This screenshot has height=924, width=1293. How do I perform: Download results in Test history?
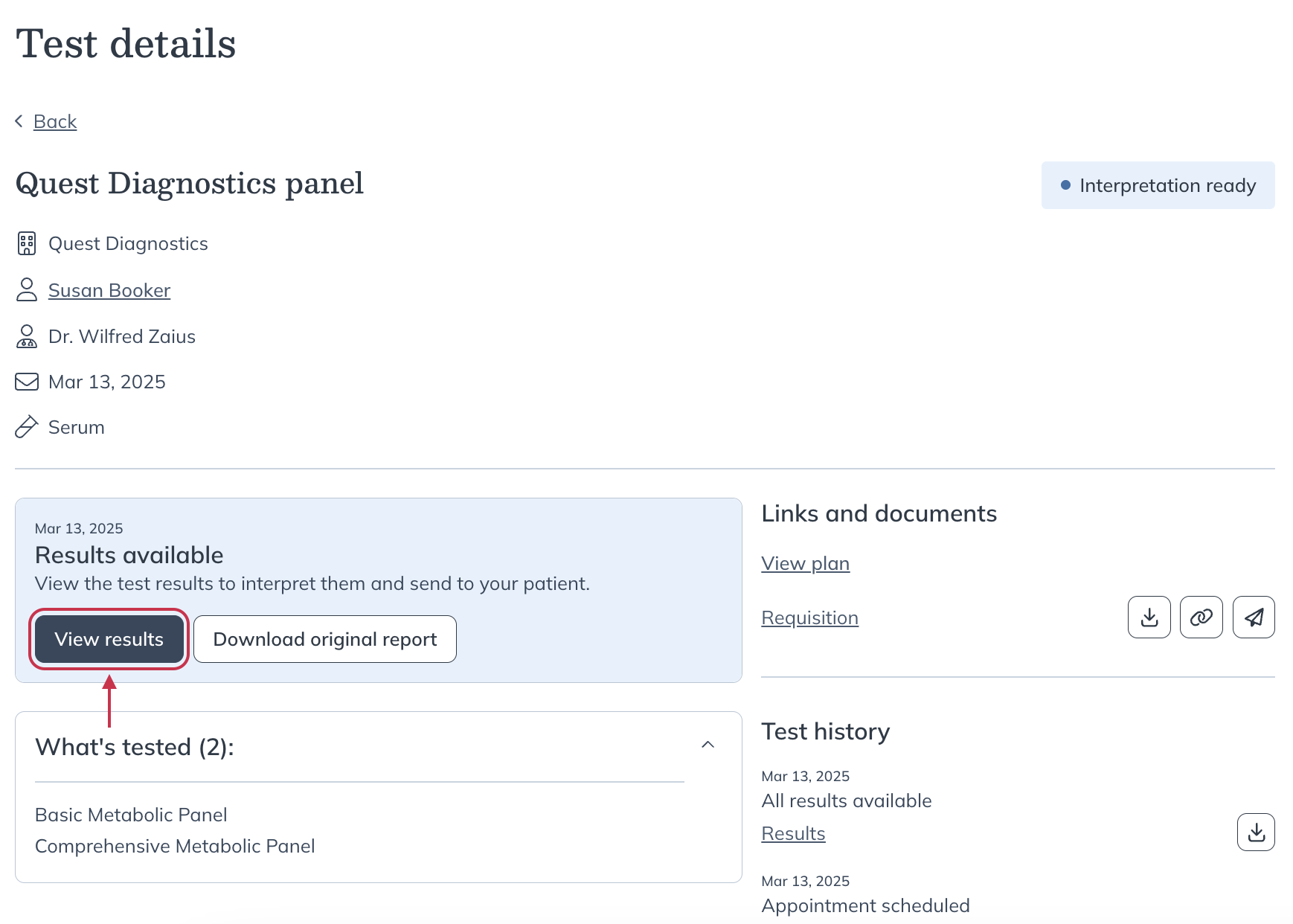[1256, 832]
